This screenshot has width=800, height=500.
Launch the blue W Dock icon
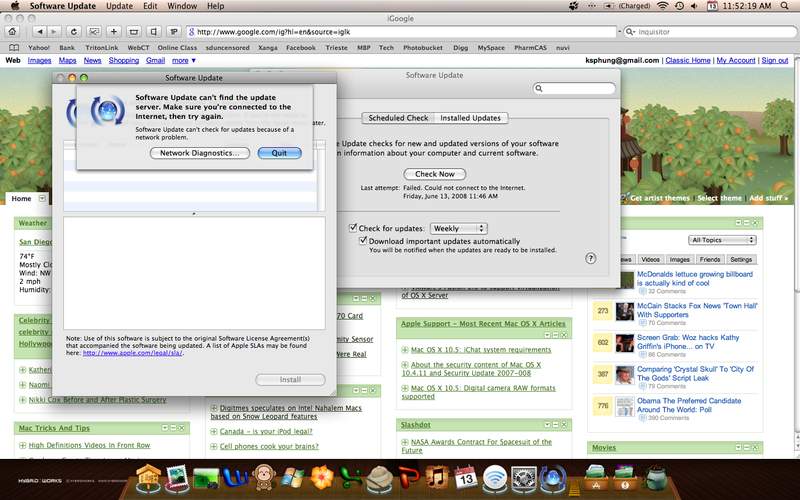click(235, 478)
